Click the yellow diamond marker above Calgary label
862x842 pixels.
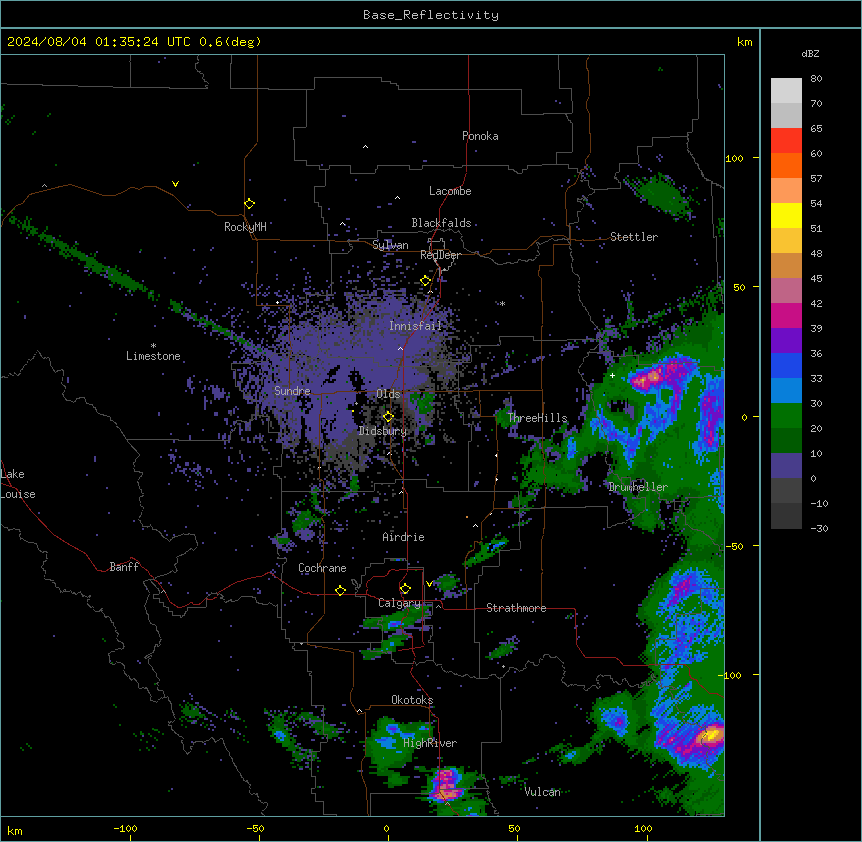(x=405, y=589)
